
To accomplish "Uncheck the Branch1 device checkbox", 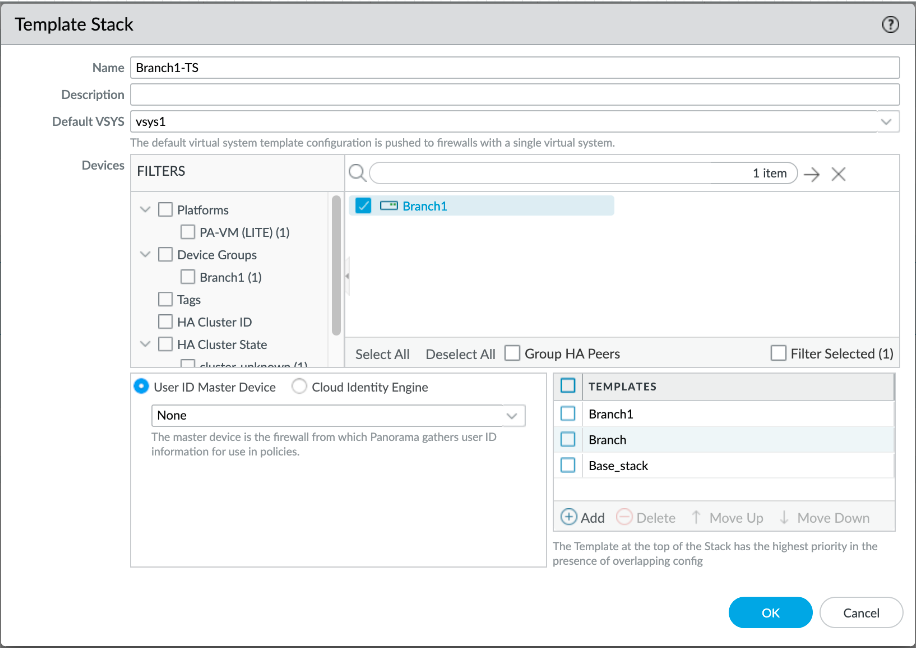I will [x=363, y=206].
